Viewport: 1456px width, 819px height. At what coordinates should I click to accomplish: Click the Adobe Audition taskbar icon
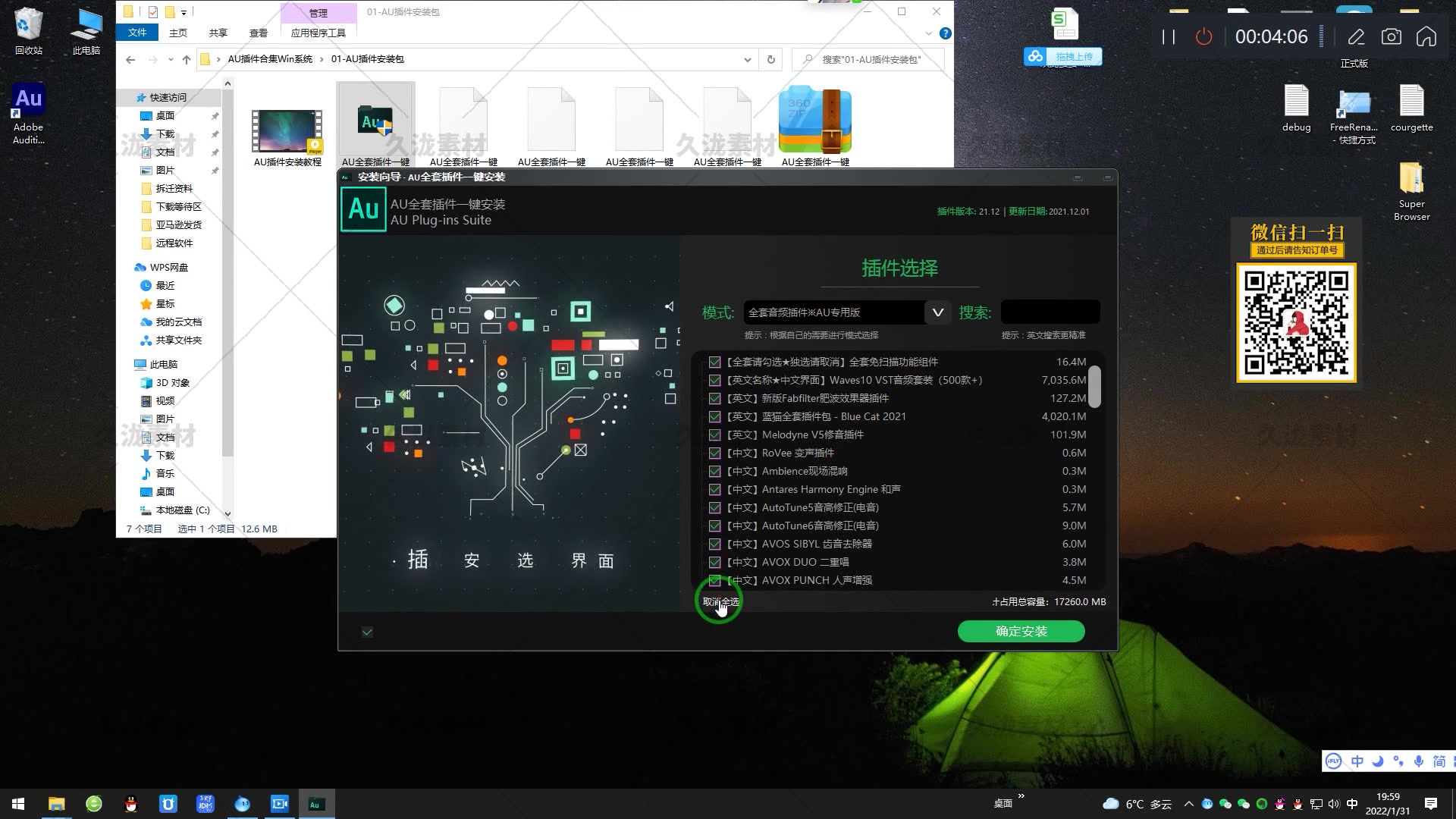point(317,803)
